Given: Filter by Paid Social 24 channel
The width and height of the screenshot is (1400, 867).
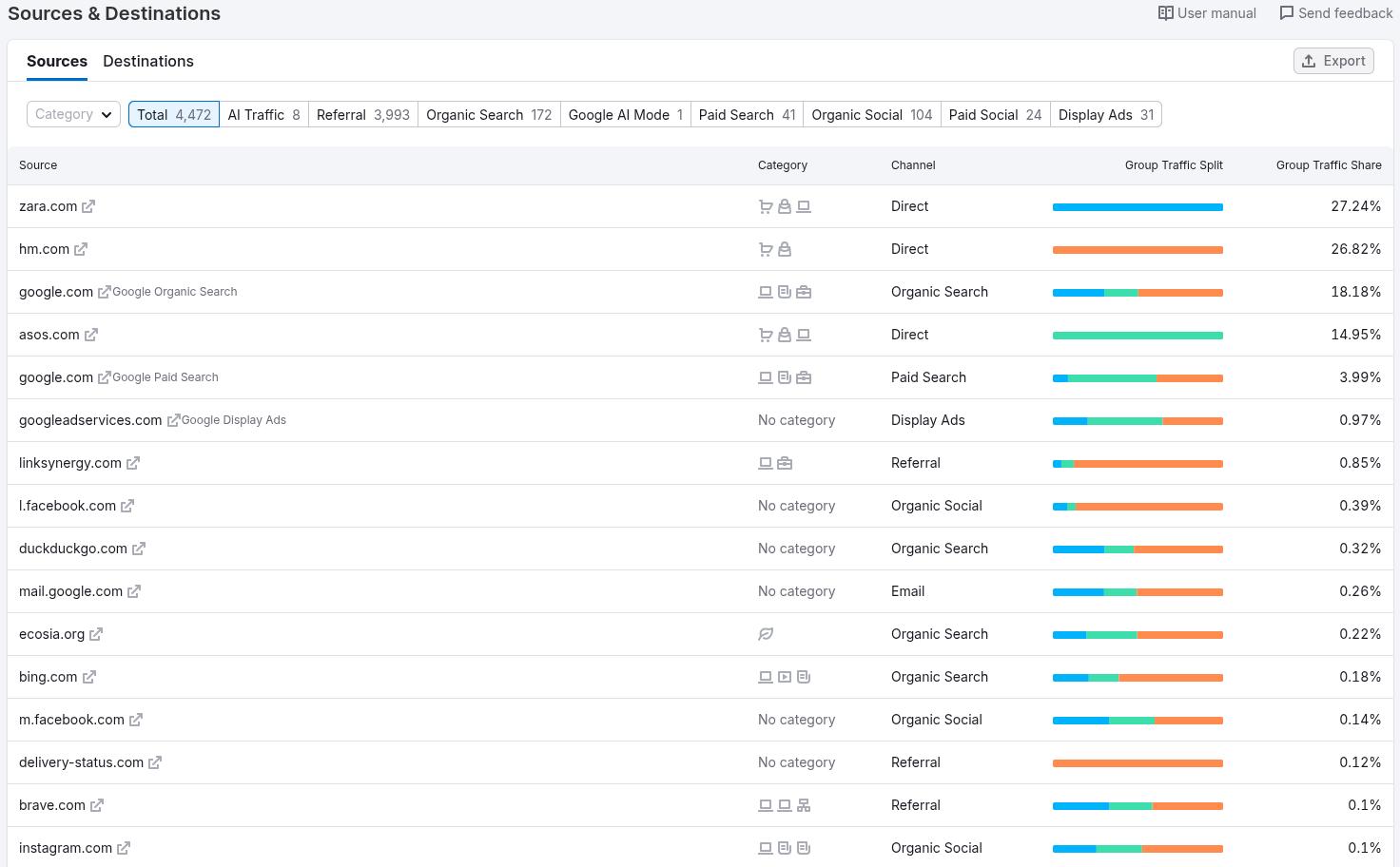Looking at the screenshot, I should tap(995, 114).
